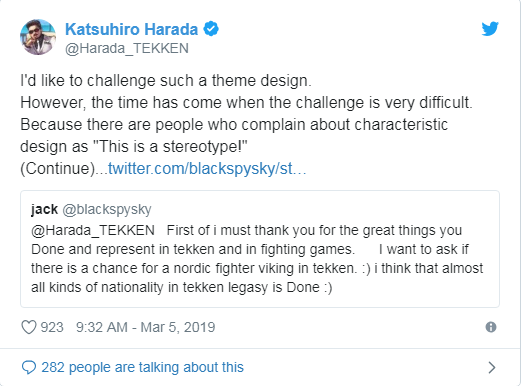Open the tweet info circle icon
Image resolution: width=521 pixels, height=386 pixels.
(491, 327)
